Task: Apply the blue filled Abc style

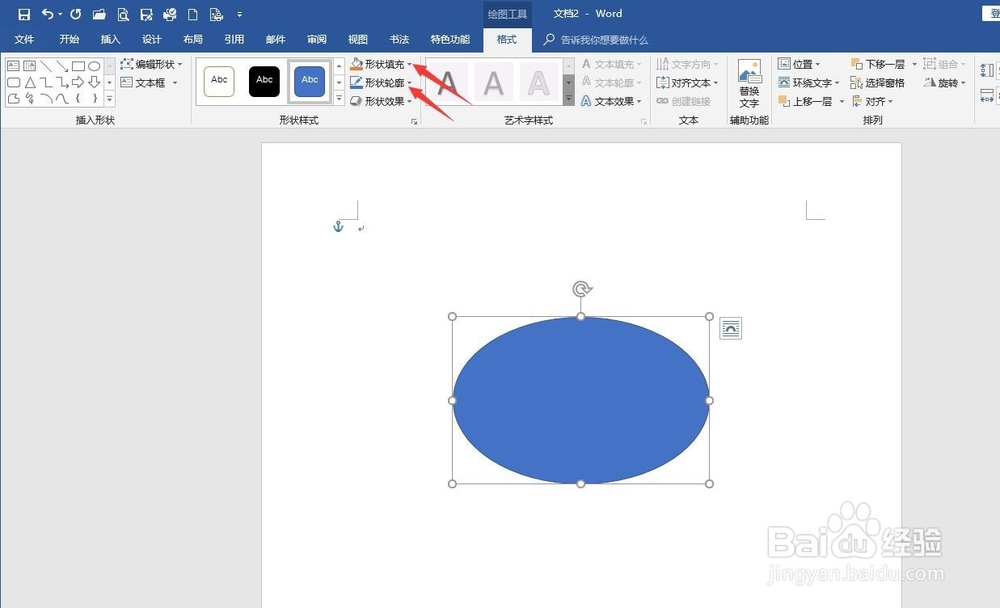Action: click(x=309, y=82)
